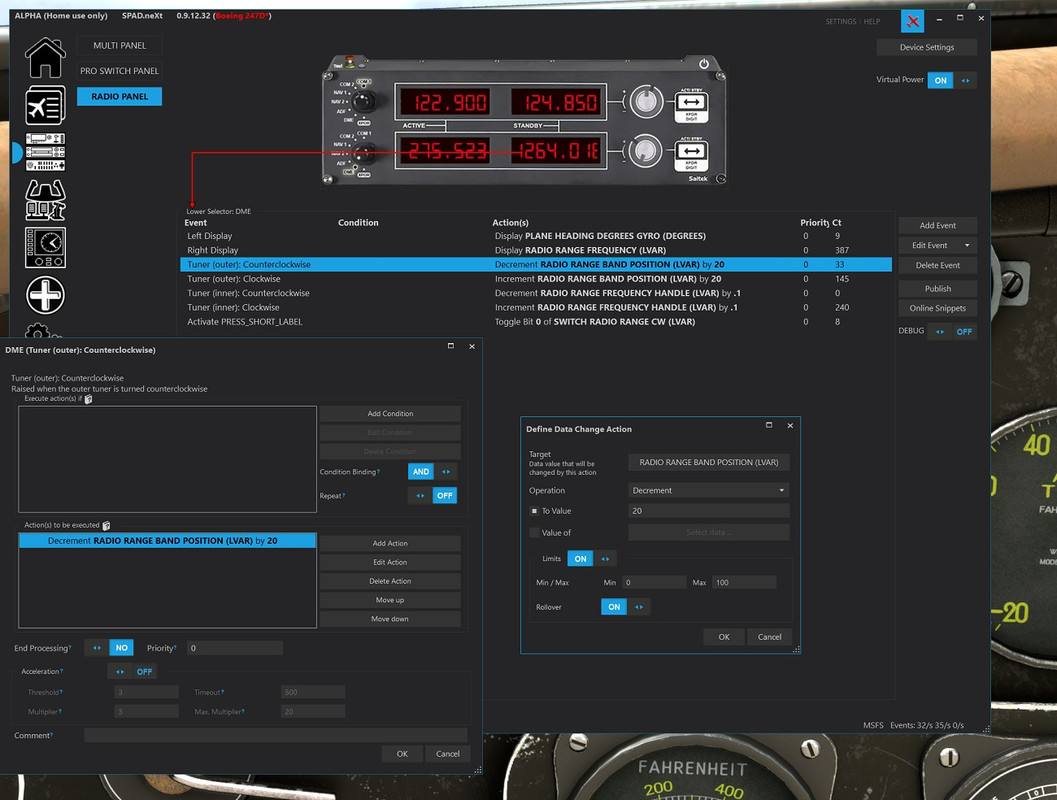Click the Priority input field
The height and width of the screenshot is (800, 1057).
235,648
